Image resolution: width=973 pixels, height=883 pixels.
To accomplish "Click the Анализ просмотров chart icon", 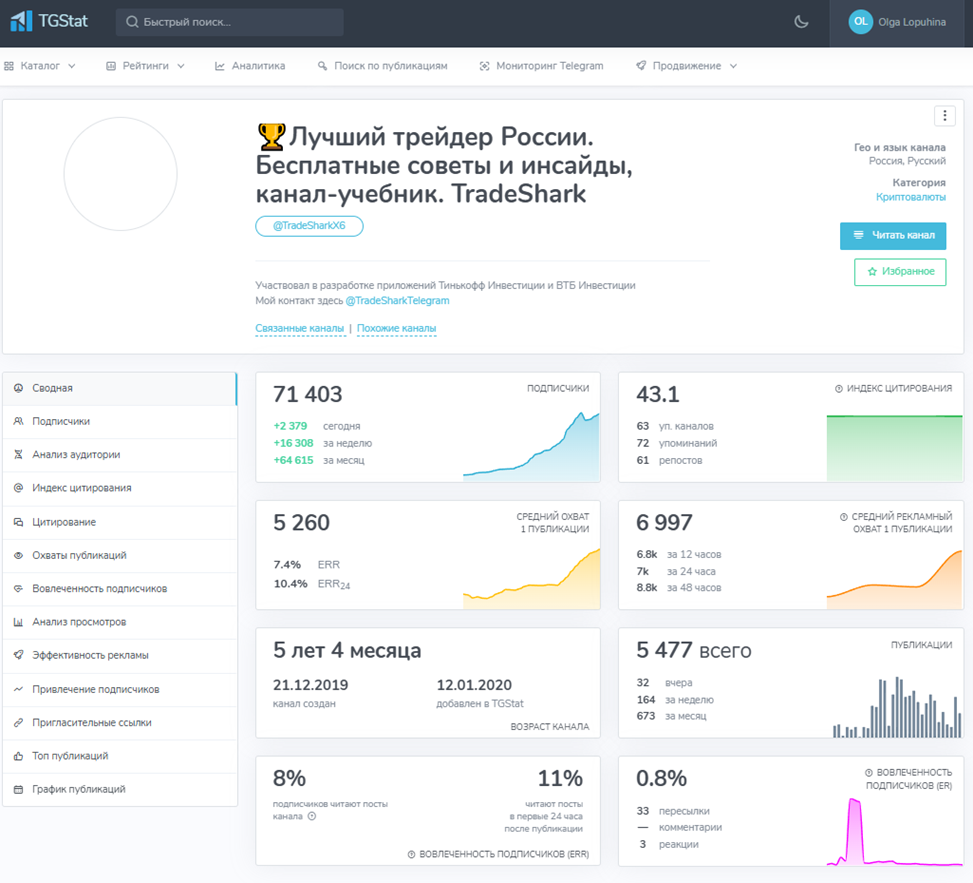I will pos(19,622).
